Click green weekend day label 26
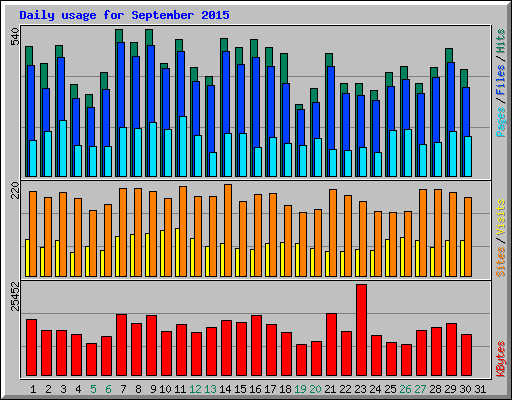512x400 pixels. (x=405, y=389)
